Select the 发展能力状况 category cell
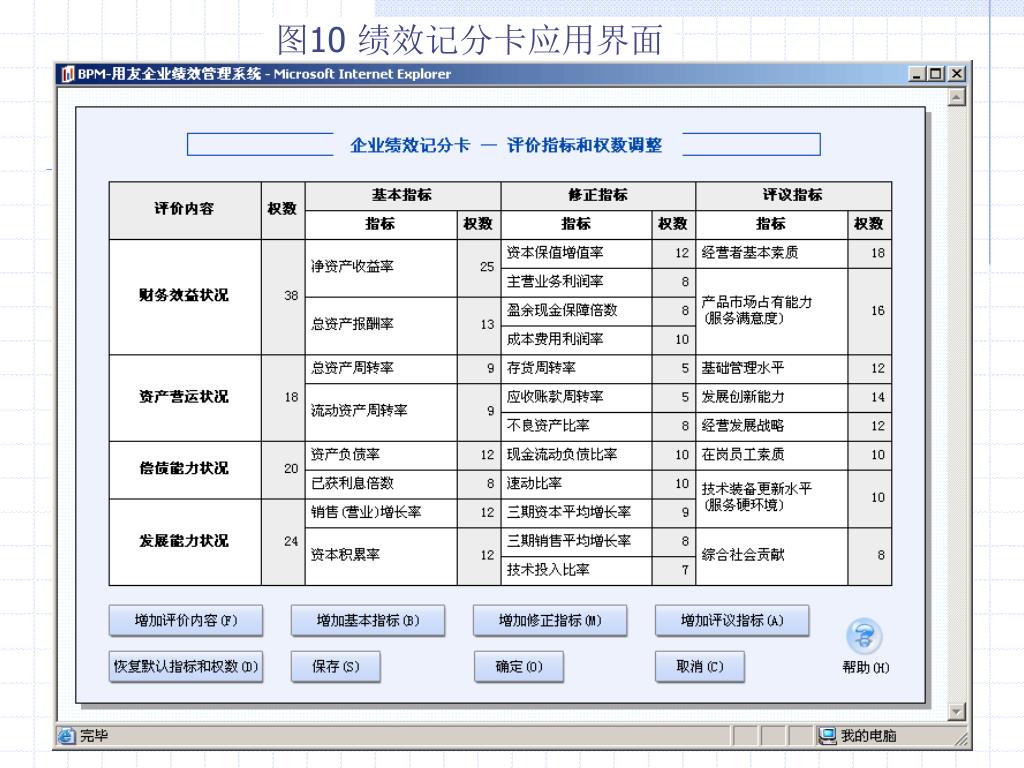Image resolution: width=1024 pixels, height=768 pixels. (x=185, y=541)
